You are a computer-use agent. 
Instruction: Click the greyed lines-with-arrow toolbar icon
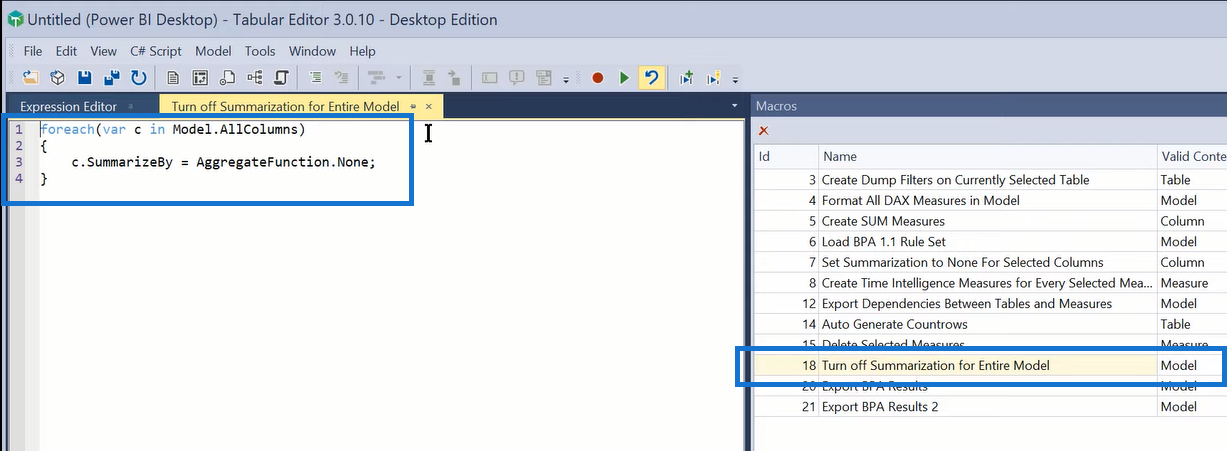click(x=454, y=77)
